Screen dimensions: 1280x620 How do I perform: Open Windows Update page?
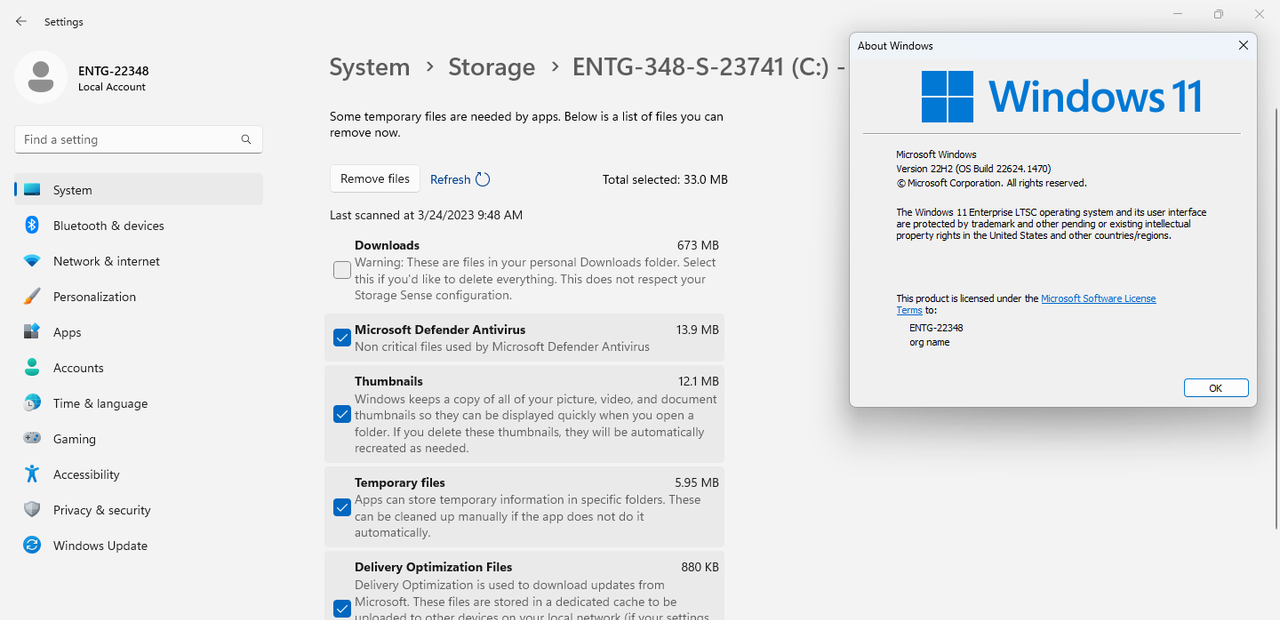point(139,545)
